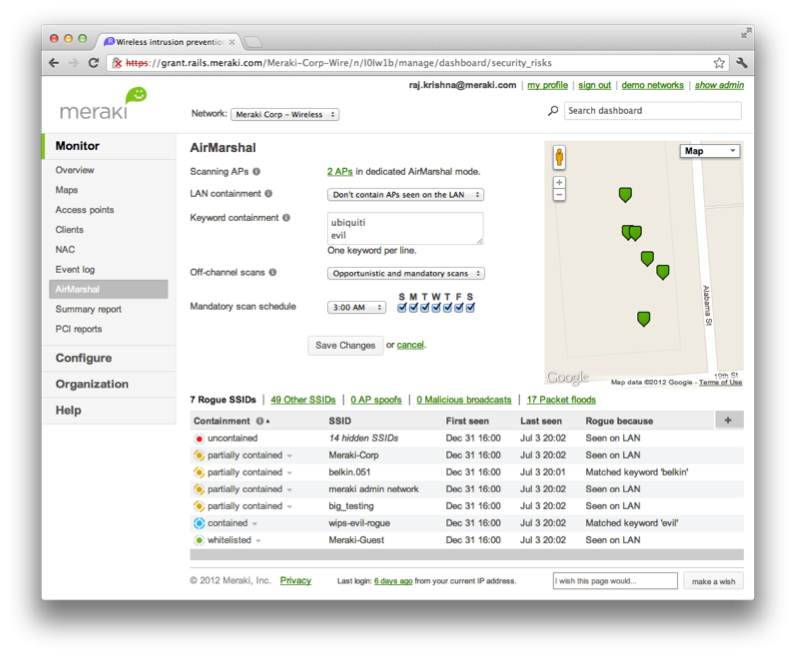Open the 0 Malicious broadcasts tab

pyautogui.click(x=464, y=400)
